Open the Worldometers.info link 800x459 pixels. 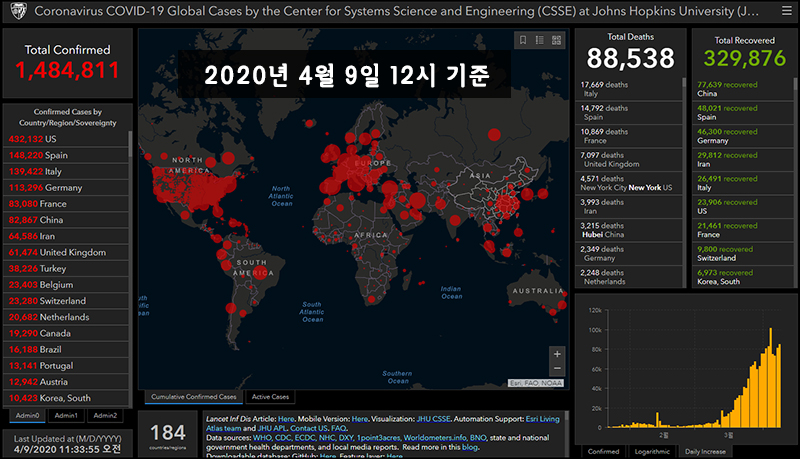(x=435, y=438)
